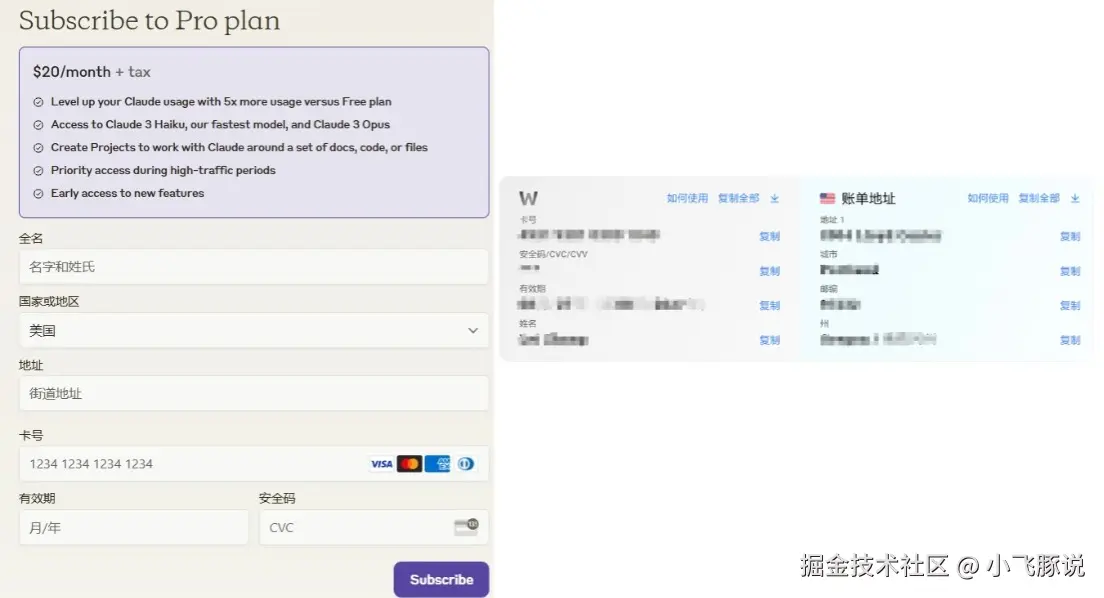Click 'Priority access during high-traffic periods' text

point(163,170)
